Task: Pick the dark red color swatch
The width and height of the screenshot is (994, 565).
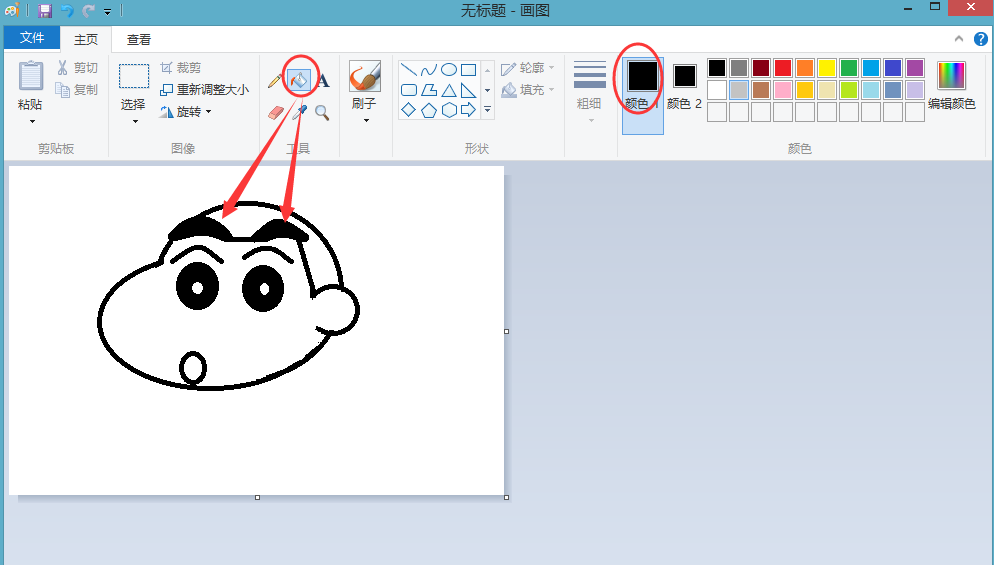Action: point(761,68)
